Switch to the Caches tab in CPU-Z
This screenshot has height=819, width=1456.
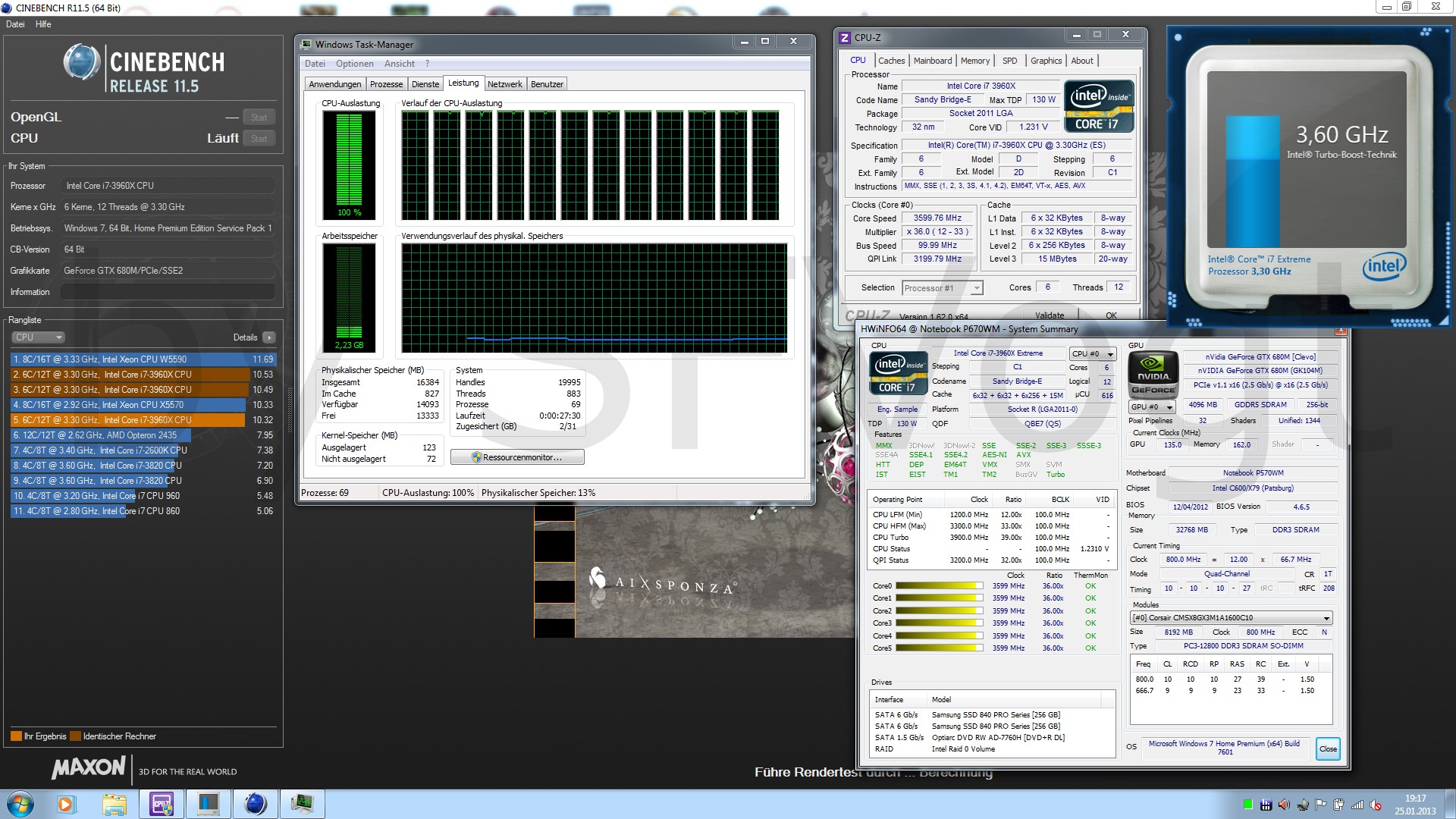pos(892,61)
